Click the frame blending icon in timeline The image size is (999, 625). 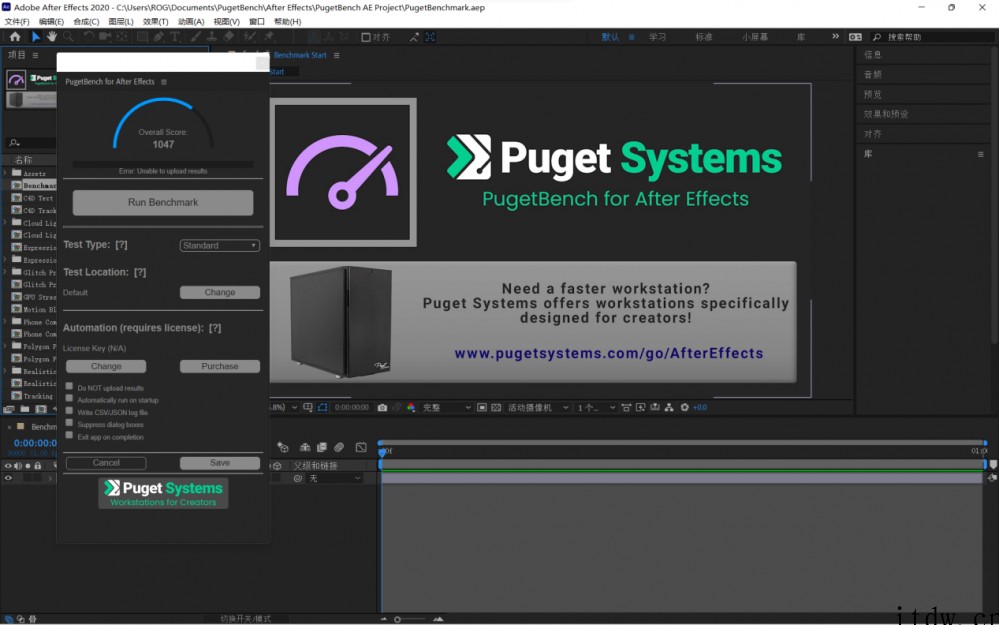point(322,448)
